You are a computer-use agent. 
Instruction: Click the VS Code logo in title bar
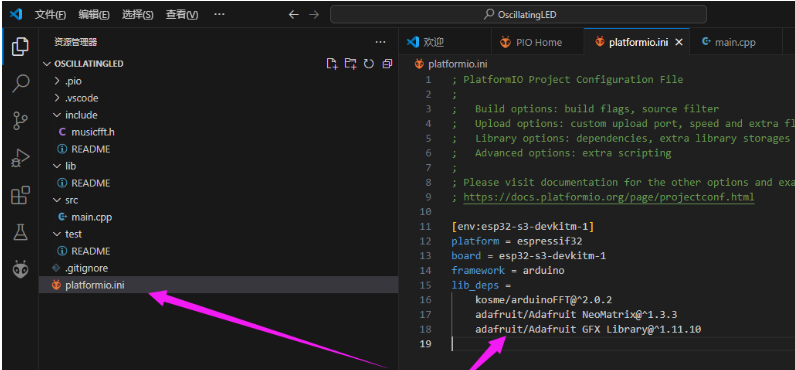point(16,14)
